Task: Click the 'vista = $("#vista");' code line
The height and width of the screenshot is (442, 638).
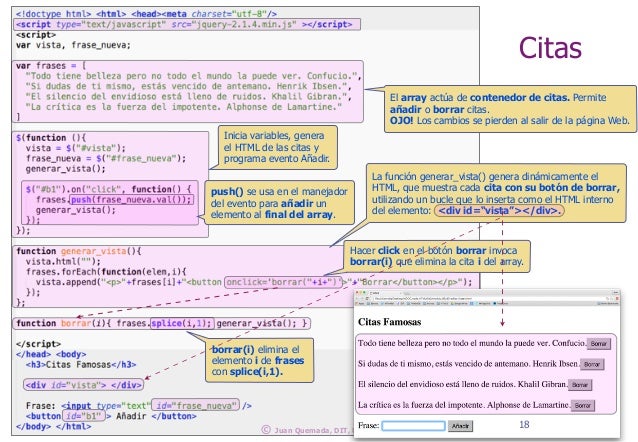Action: coord(76,148)
